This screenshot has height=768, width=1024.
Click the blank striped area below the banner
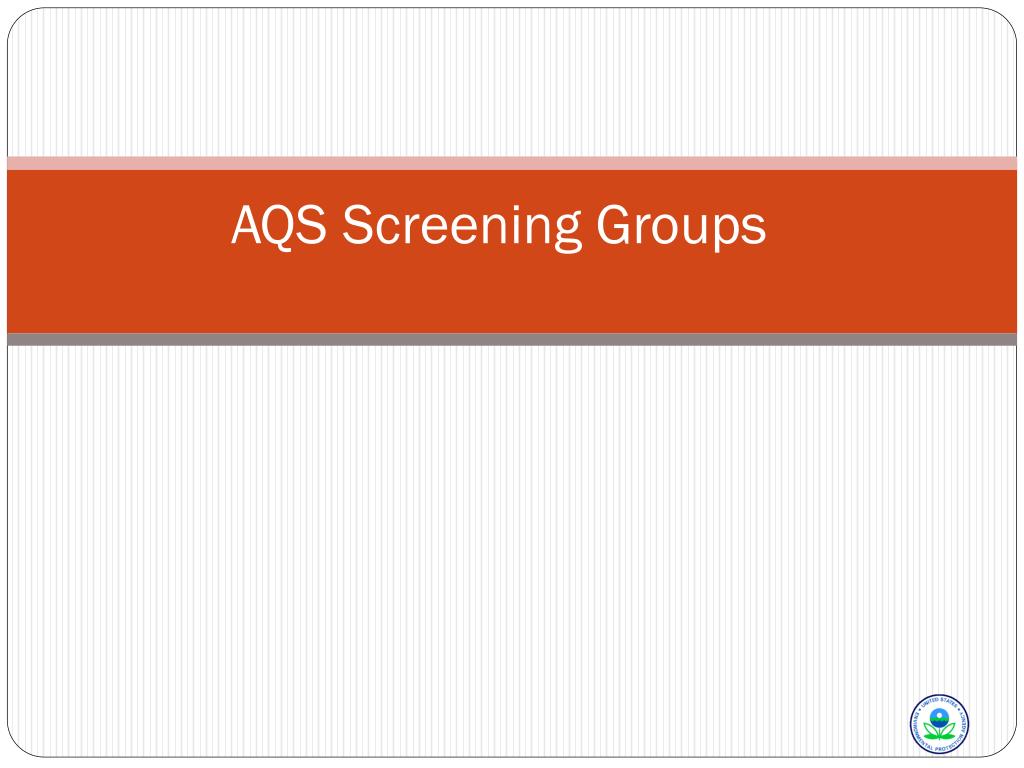pos(512,551)
